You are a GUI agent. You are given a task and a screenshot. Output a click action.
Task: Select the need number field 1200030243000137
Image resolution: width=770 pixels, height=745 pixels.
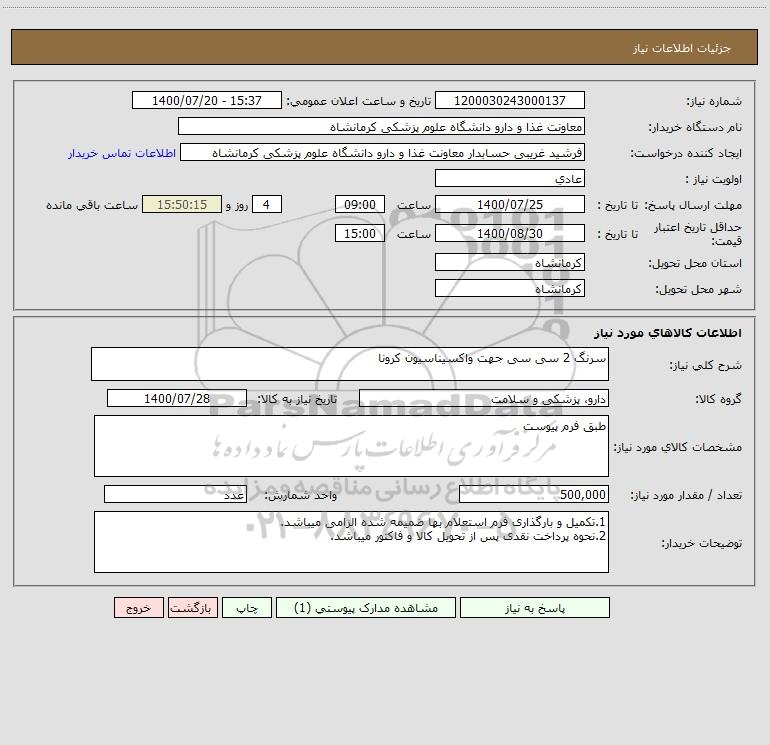point(510,100)
